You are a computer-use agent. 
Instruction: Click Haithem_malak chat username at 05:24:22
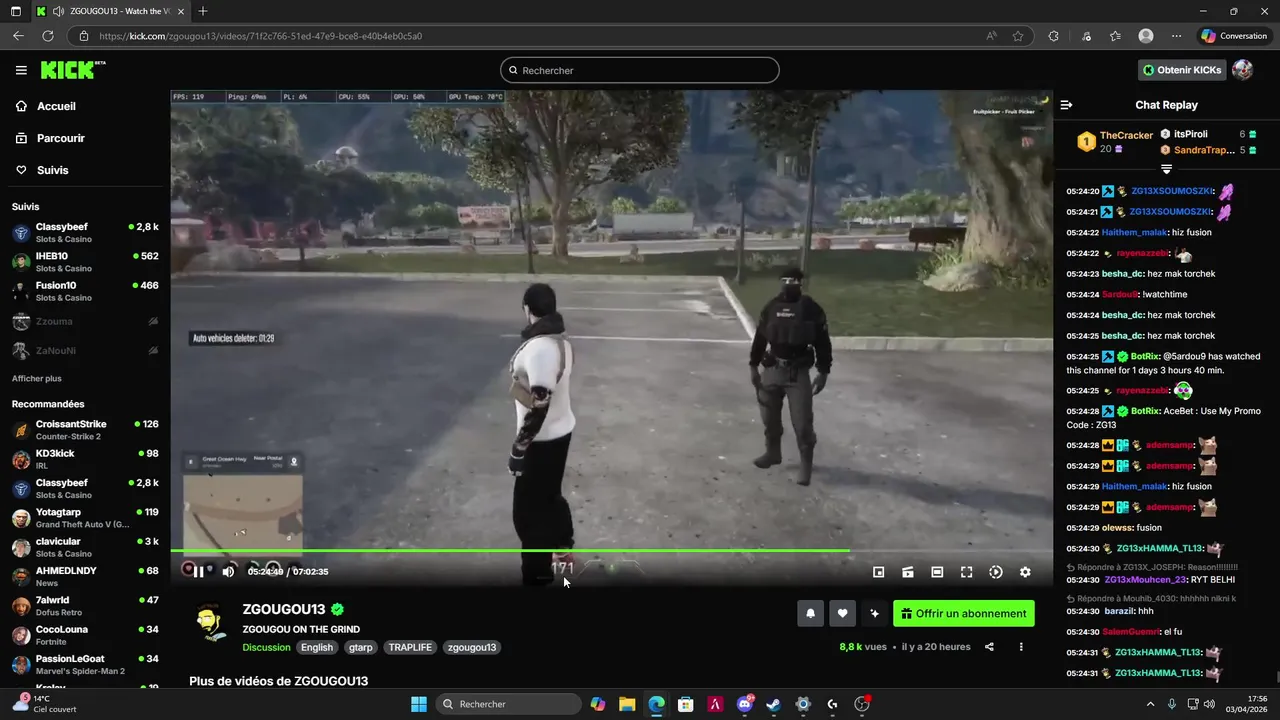(x=1134, y=232)
